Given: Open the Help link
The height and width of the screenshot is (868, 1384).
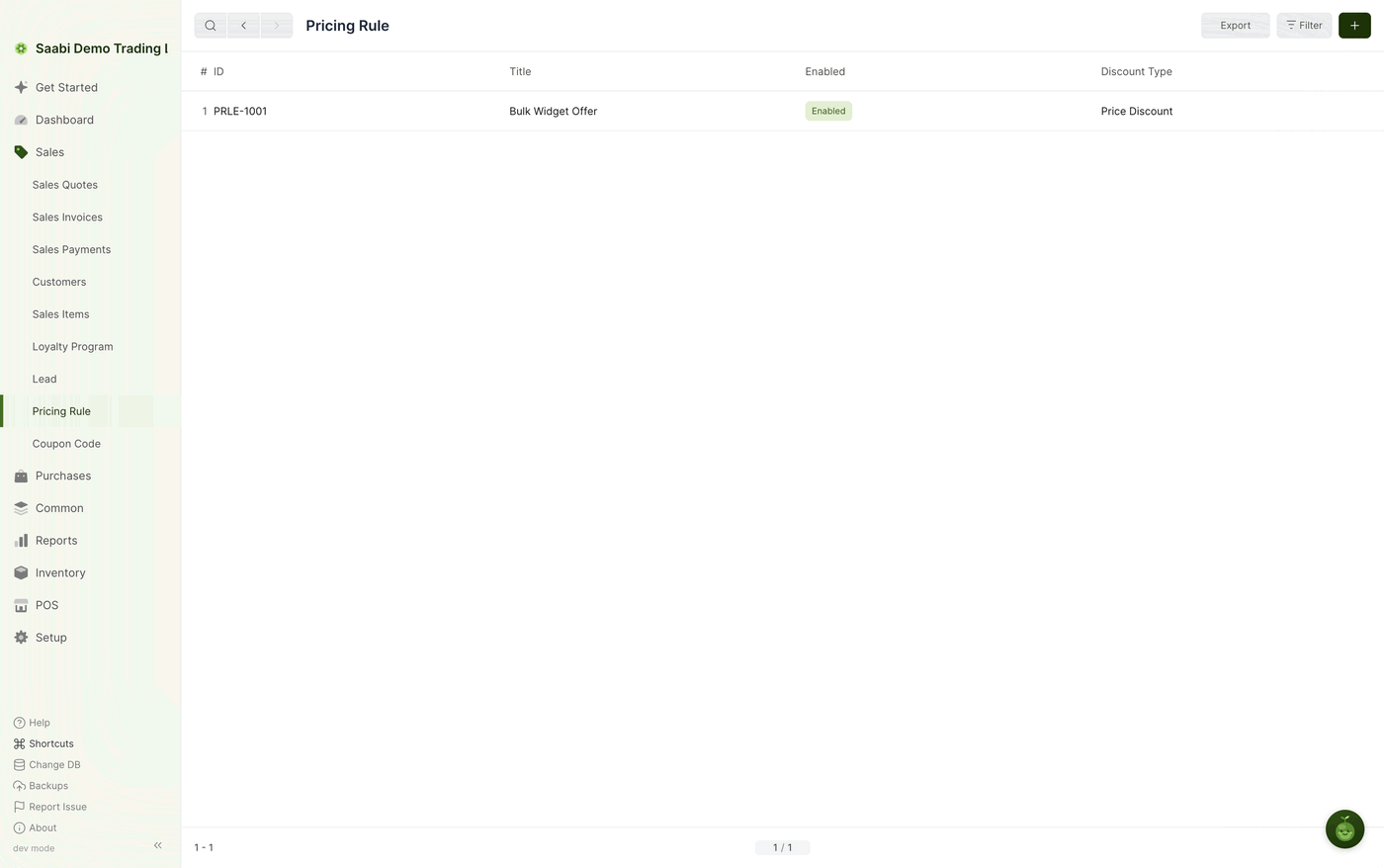Looking at the screenshot, I should point(32,723).
